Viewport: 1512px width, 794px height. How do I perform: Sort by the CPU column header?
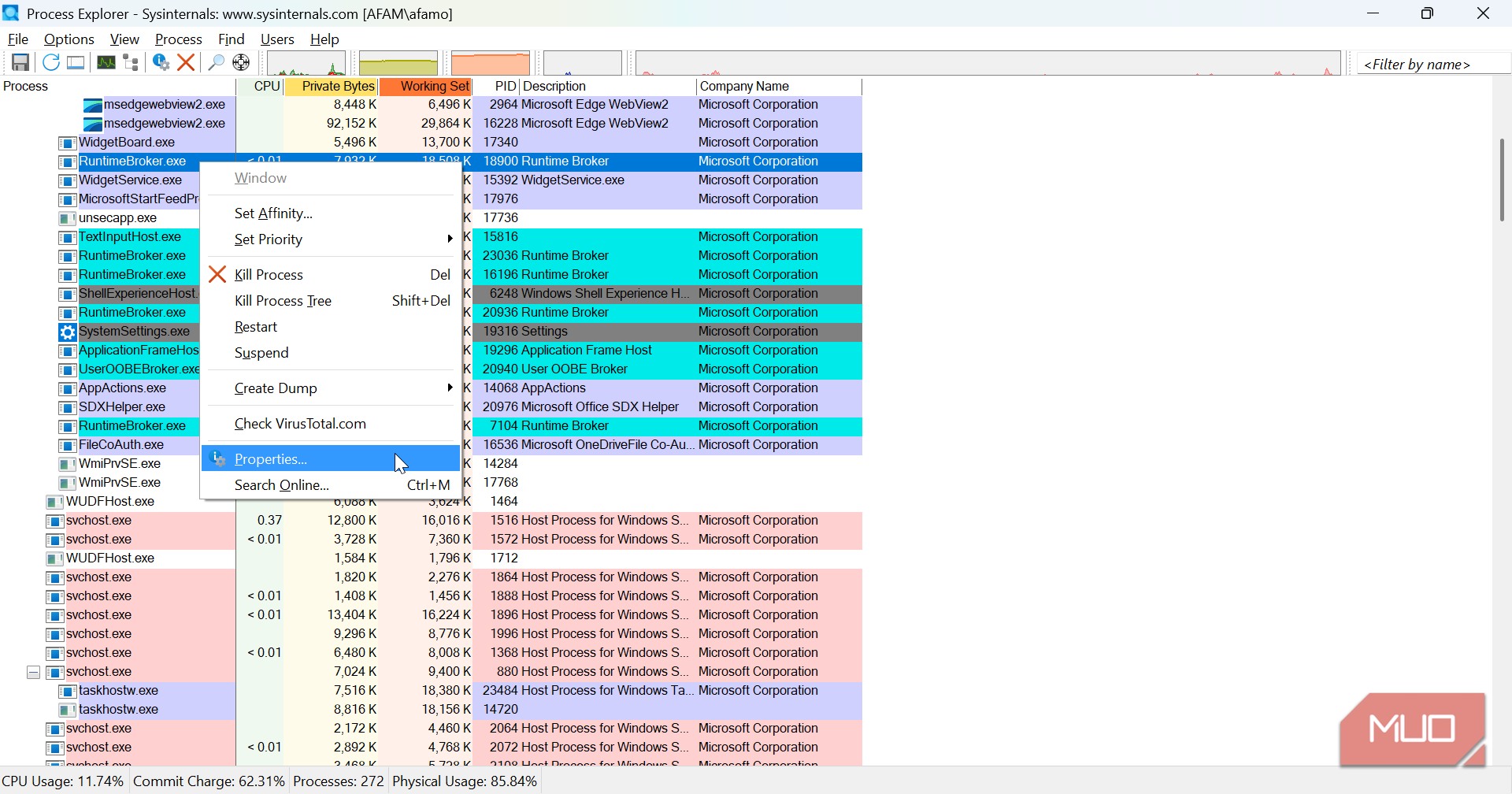[260, 87]
